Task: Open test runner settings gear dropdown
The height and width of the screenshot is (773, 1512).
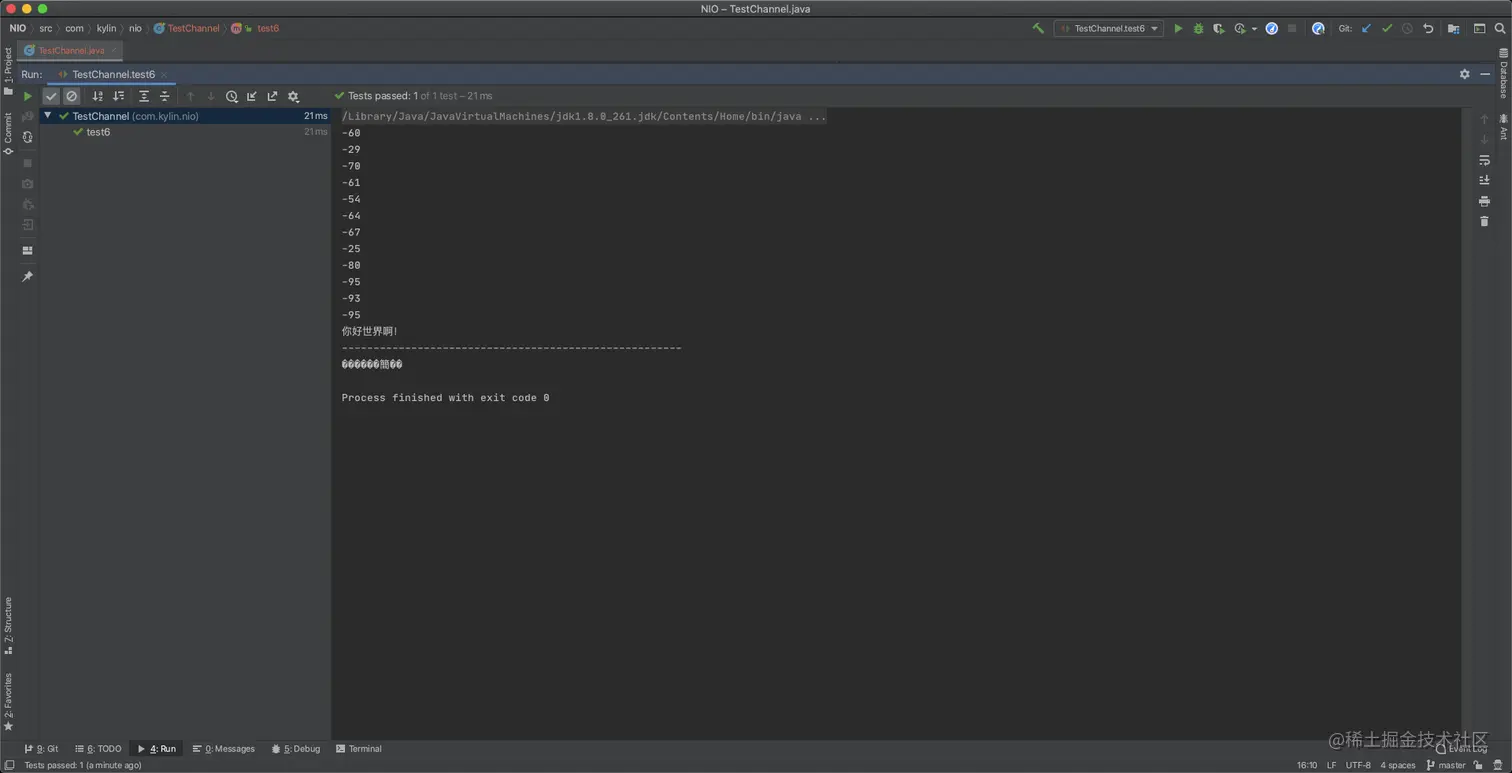Action: coord(293,96)
